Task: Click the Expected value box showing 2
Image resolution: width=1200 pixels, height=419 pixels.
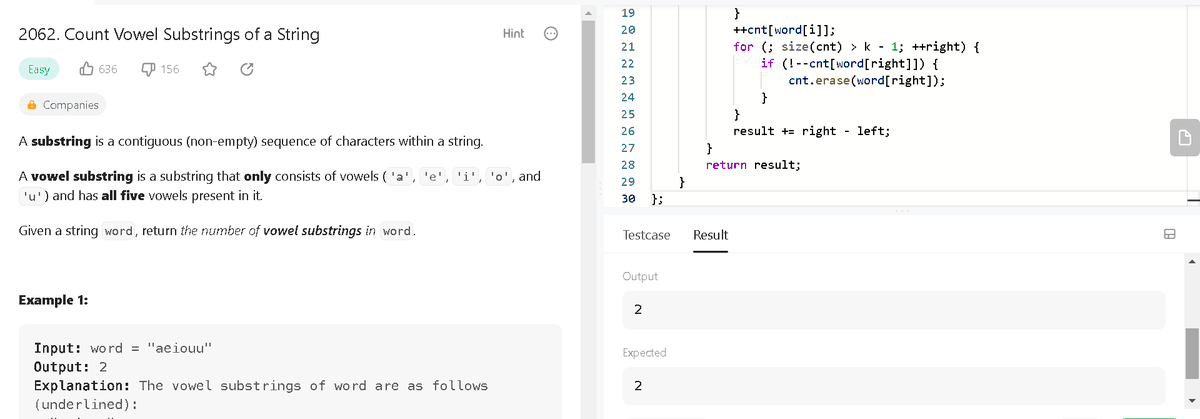Action: (x=893, y=386)
